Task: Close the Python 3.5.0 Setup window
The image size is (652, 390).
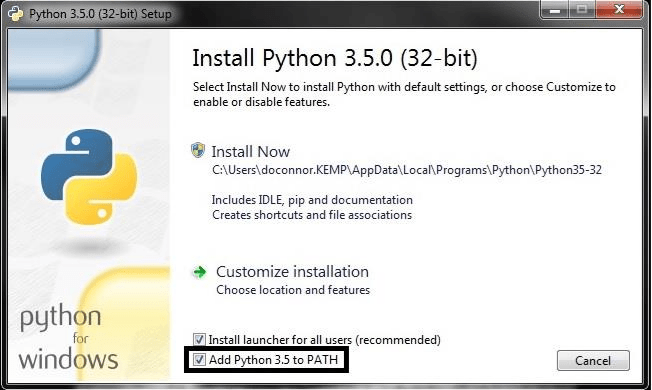Action: (619, 10)
